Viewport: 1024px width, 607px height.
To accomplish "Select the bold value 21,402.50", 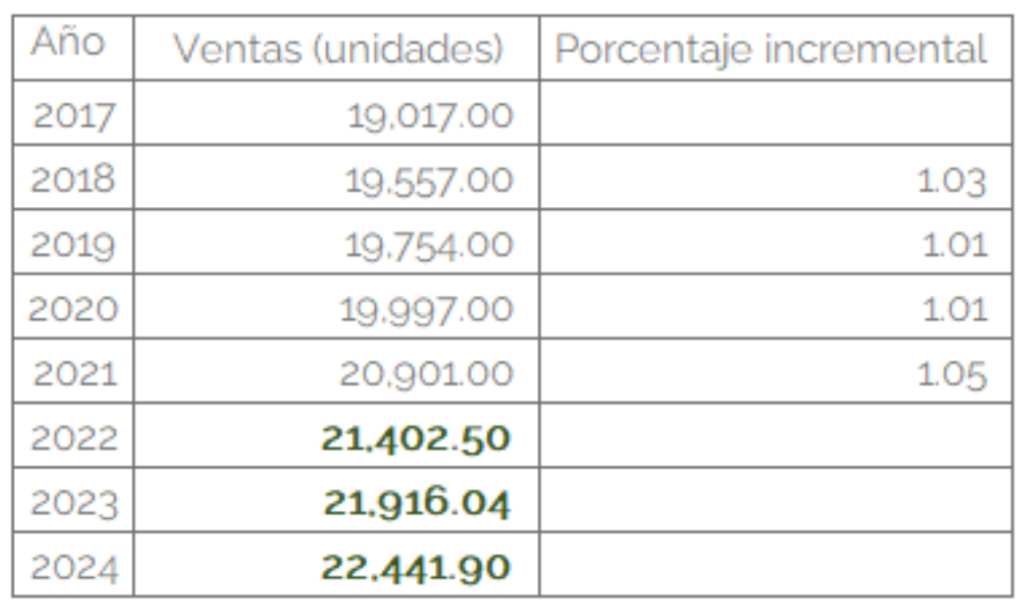I will coord(415,438).
